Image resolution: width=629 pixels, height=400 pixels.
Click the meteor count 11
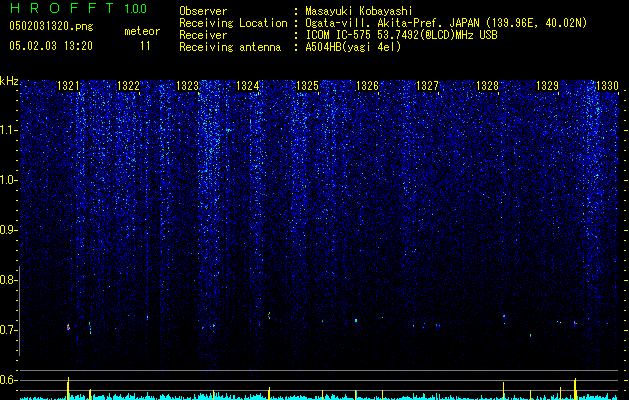pyautogui.click(x=145, y=46)
